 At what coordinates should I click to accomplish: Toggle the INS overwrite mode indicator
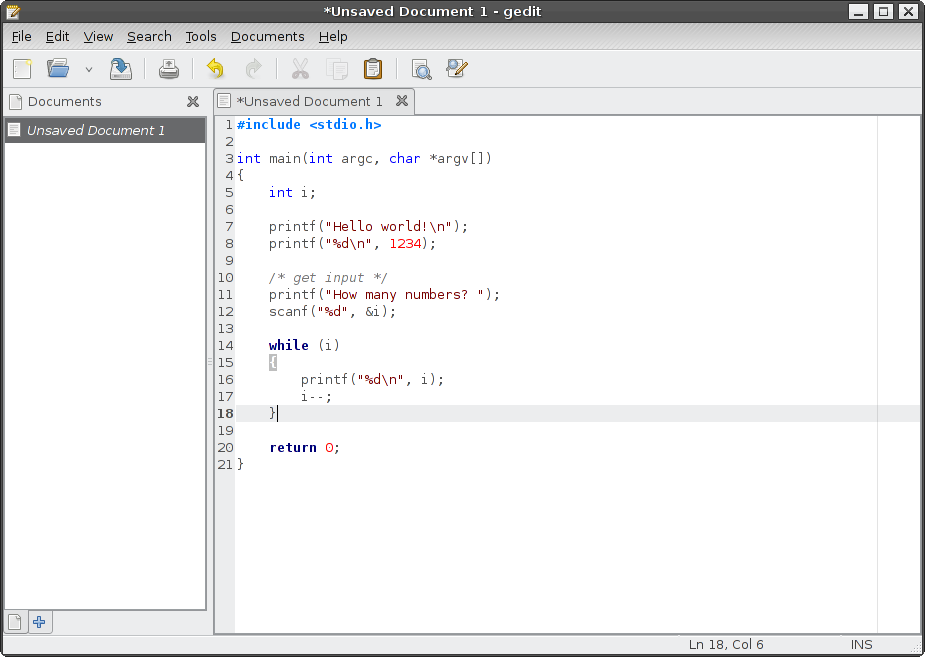coord(861,644)
